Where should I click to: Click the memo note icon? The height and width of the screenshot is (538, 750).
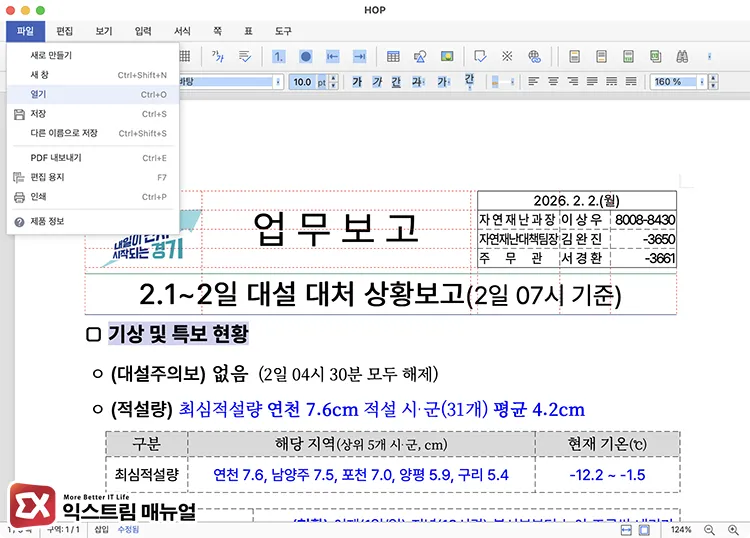tap(480, 56)
